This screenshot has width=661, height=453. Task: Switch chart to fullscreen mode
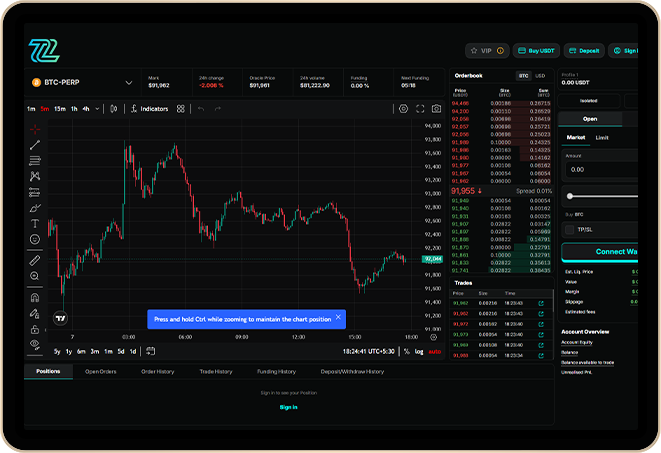click(x=420, y=109)
